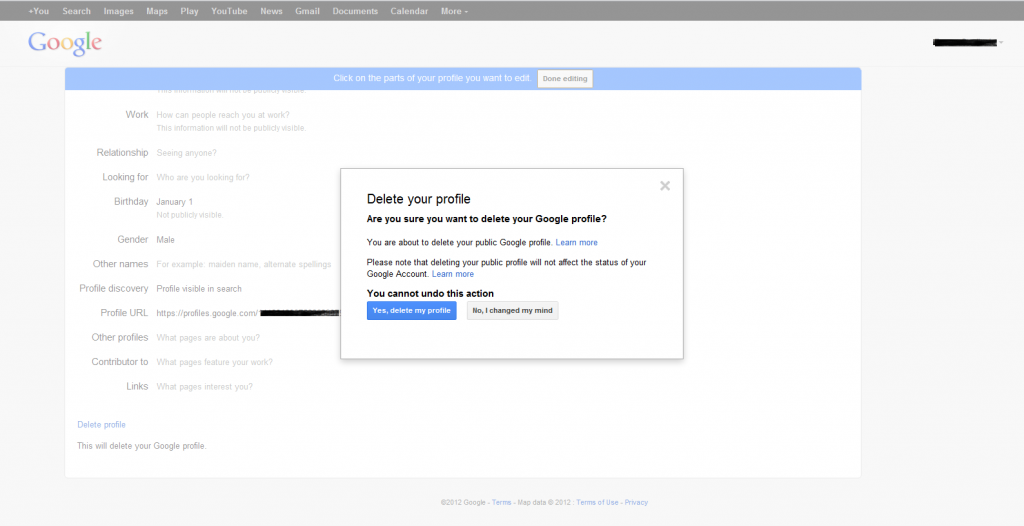This screenshot has width=1024, height=526.
Task: Open Learn more link about Google Account
Action: click(x=453, y=274)
